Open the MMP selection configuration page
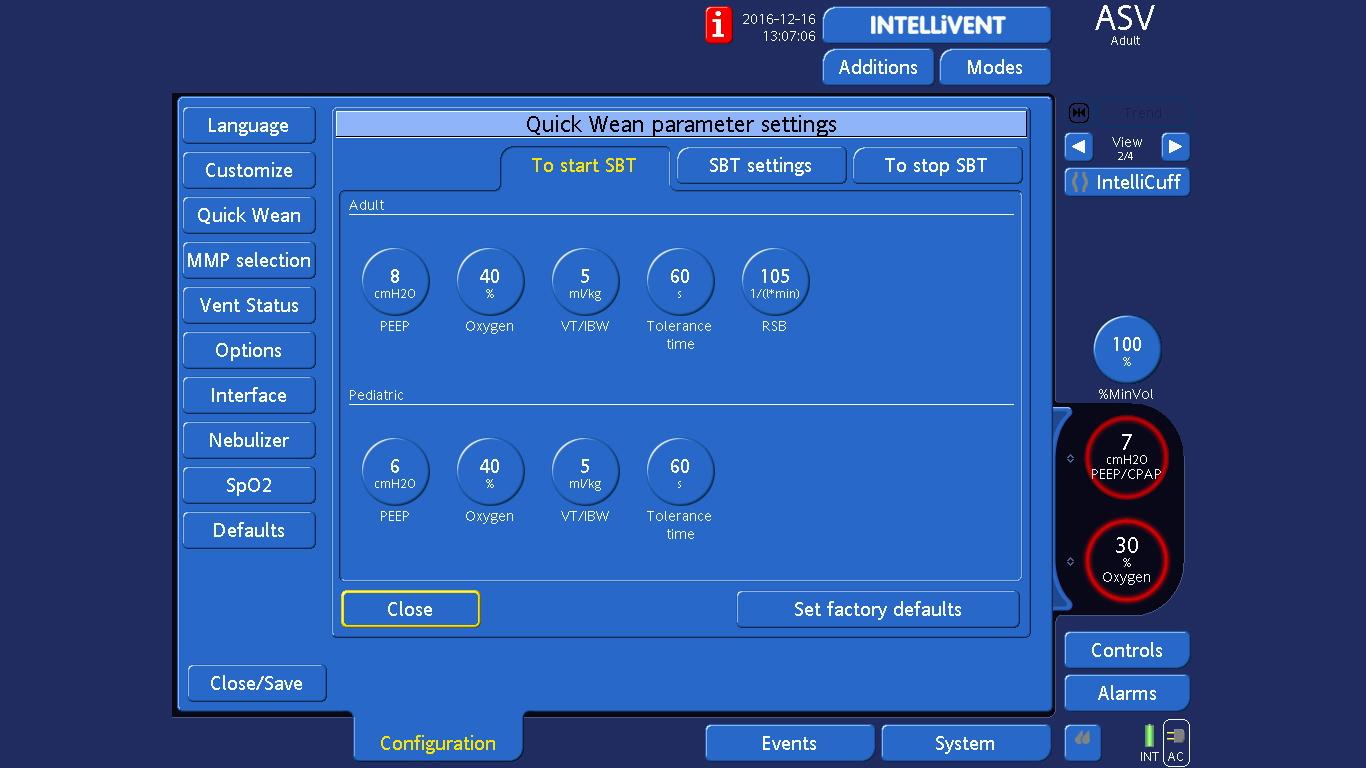Image resolution: width=1366 pixels, height=768 pixels. tap(249, 260)
